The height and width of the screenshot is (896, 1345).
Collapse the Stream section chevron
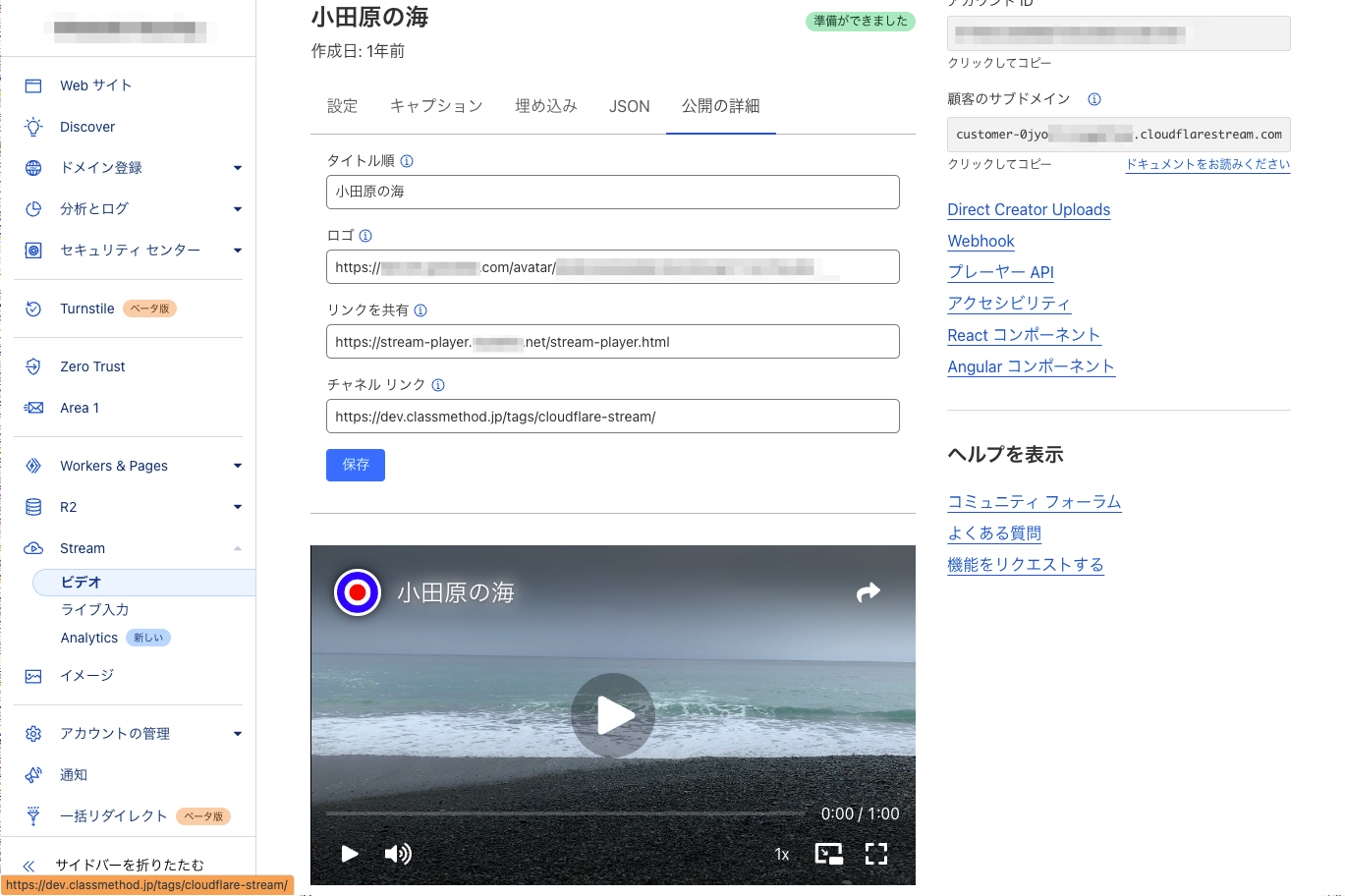point(237,548)
